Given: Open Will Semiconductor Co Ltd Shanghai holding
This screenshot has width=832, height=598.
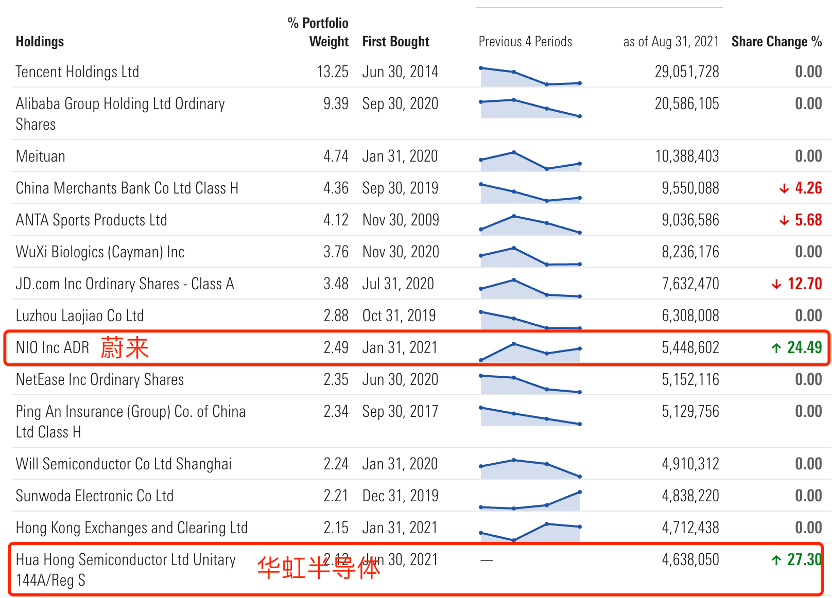Looking at the screenshot, I should [x=124, y=464].
